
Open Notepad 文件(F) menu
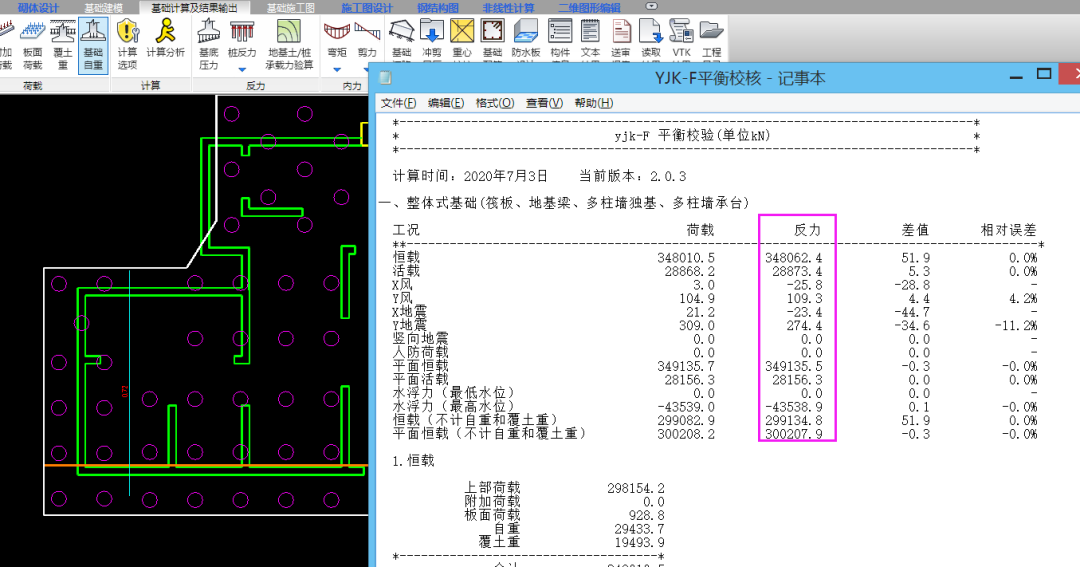click(398, 103)
